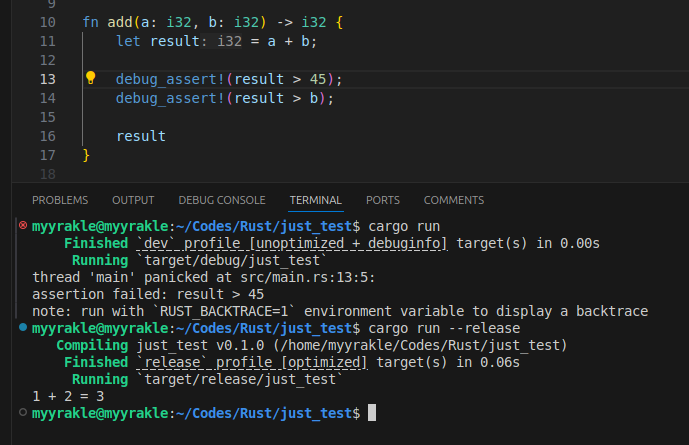Open the OUTPUT tab
This screenshot has height=445, width=689.
pos(133,200)
